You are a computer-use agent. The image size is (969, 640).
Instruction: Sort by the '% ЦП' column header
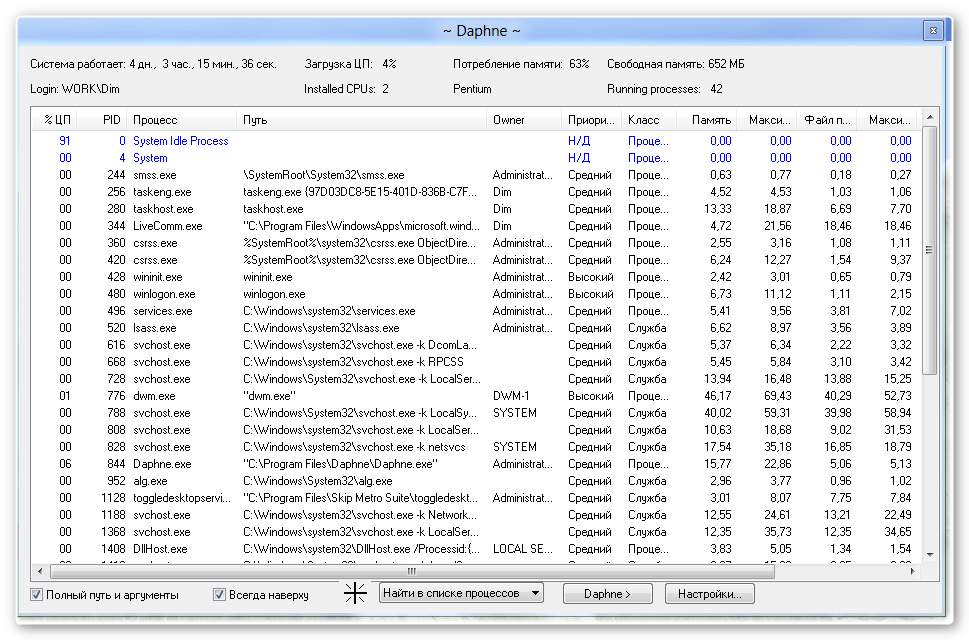pos(56,120)
